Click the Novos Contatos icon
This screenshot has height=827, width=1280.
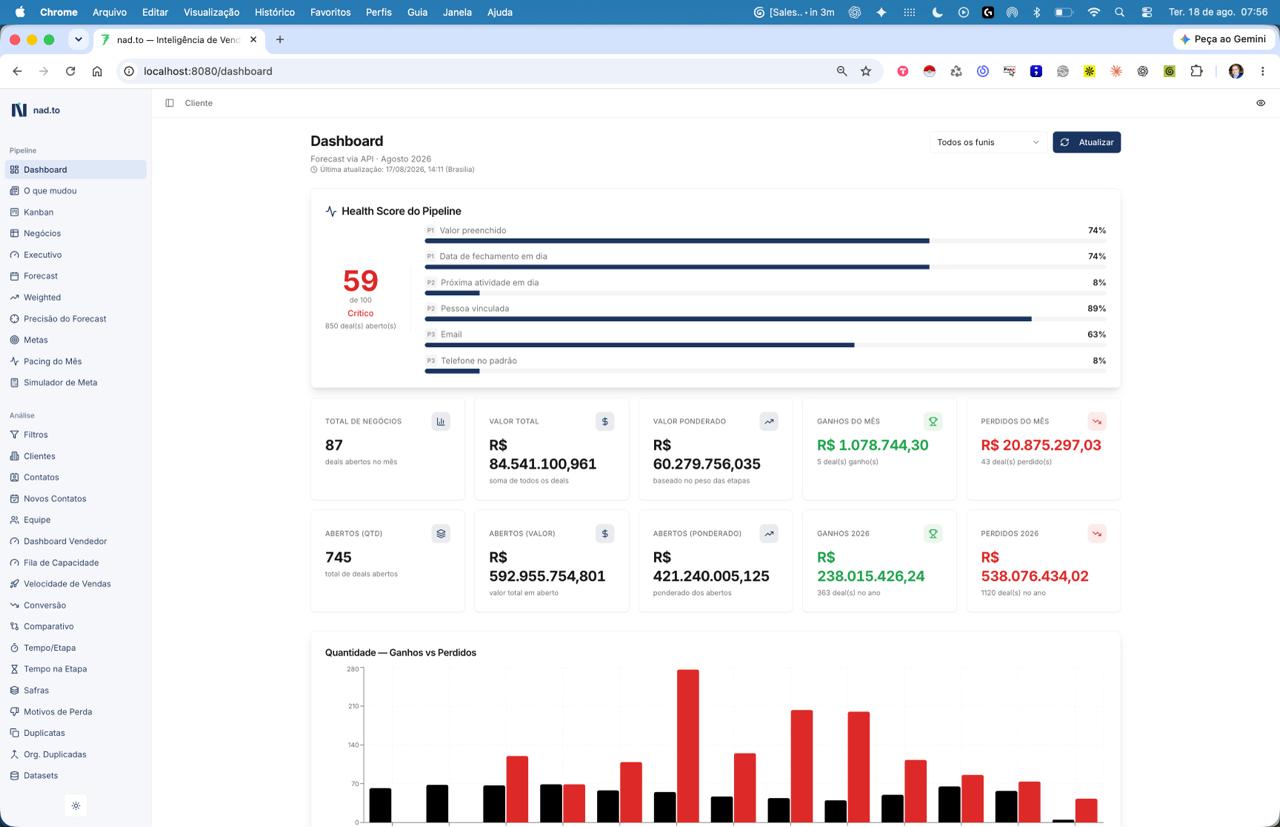click(14, 499)
